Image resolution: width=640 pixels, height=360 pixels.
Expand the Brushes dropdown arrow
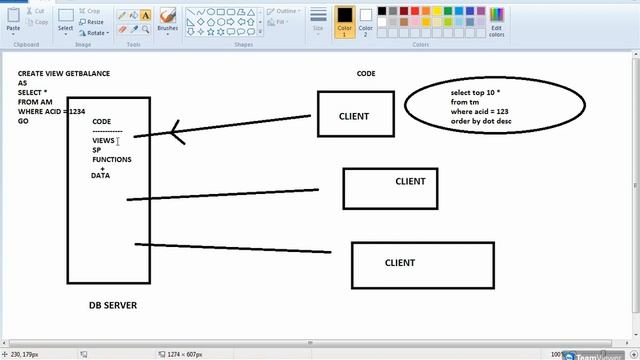167,34
